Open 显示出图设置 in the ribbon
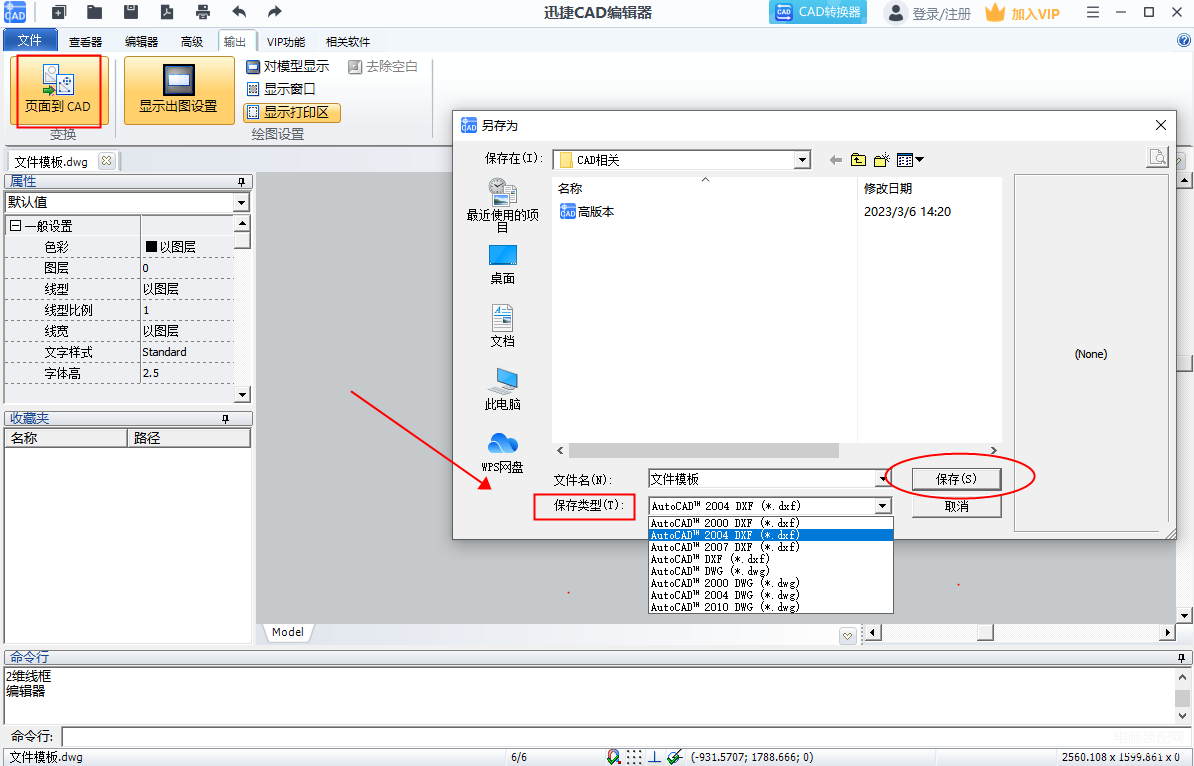Screen dimensions: 1194x766 pyautogui.click(x=179, y=90)
